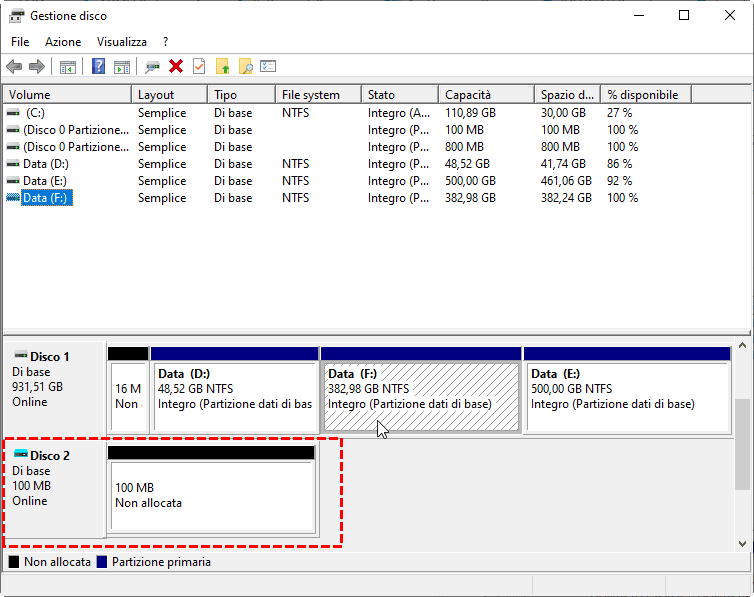Select the Data (D:) volume in the list
The height and width of the screenshot is (597, 754).
[46, 164]
